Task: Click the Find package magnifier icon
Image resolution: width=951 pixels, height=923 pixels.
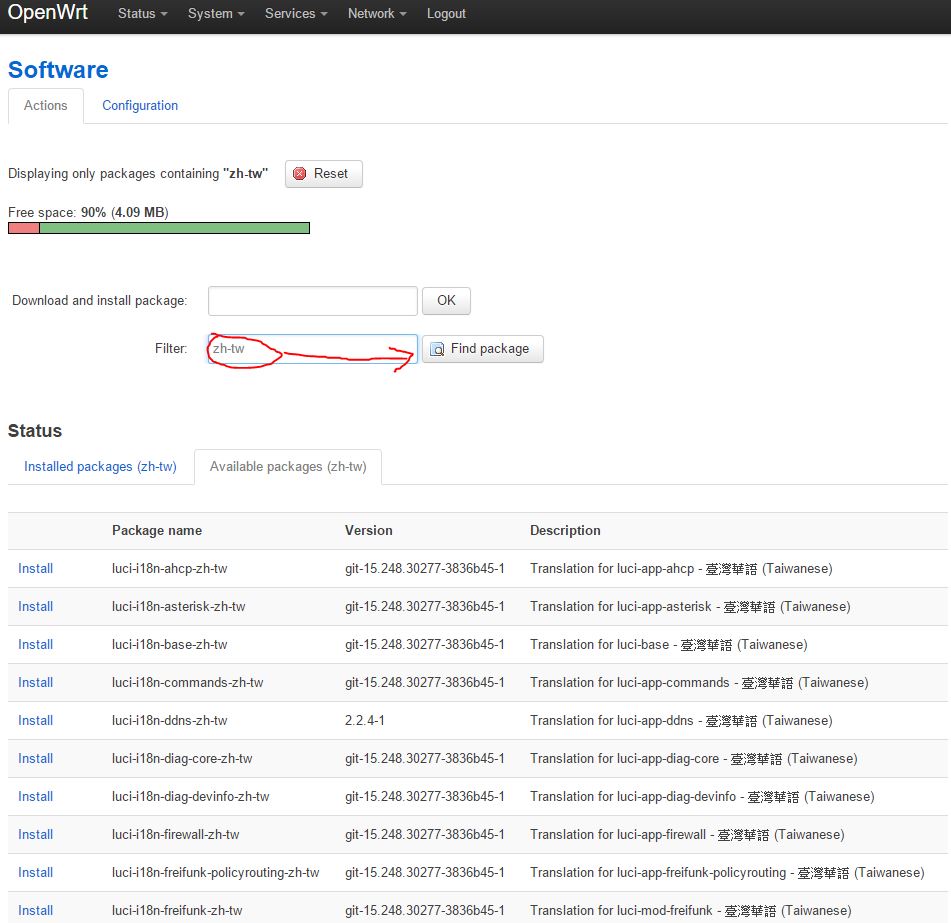Action: pos(437,349)
